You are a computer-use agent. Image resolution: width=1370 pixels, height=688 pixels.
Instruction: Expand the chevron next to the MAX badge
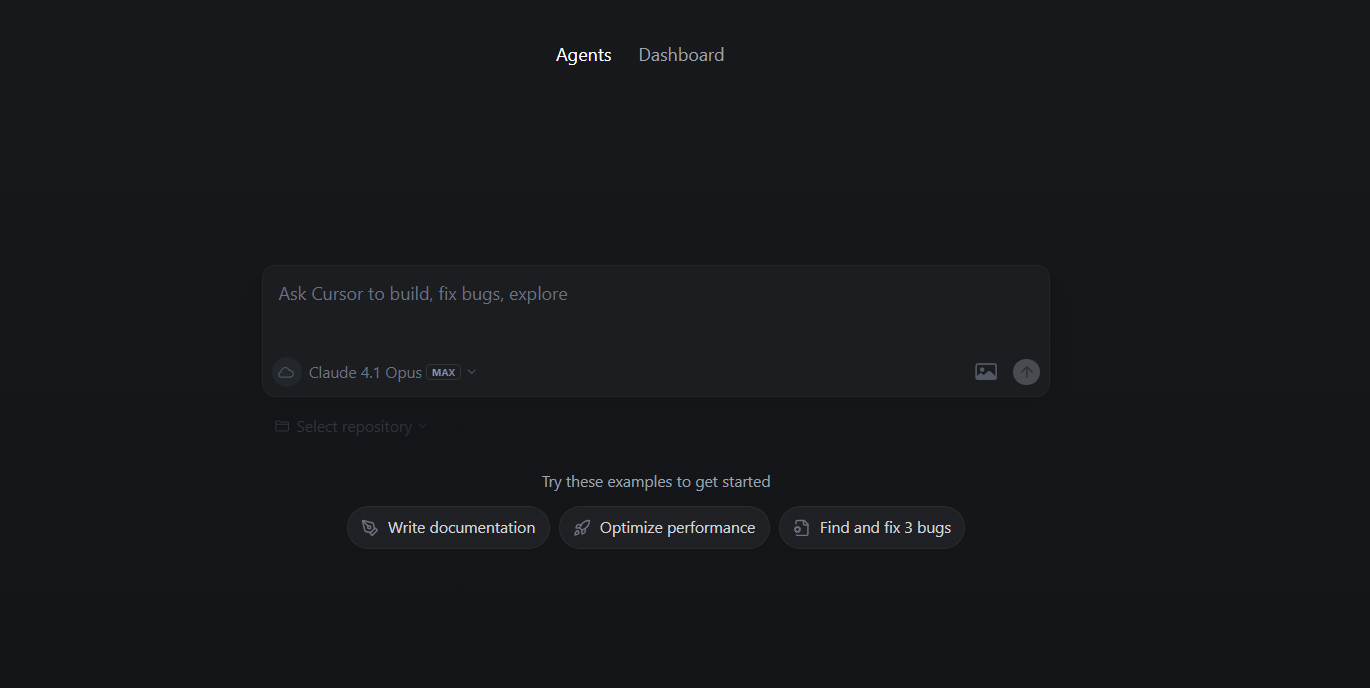[x=472, y=372]
